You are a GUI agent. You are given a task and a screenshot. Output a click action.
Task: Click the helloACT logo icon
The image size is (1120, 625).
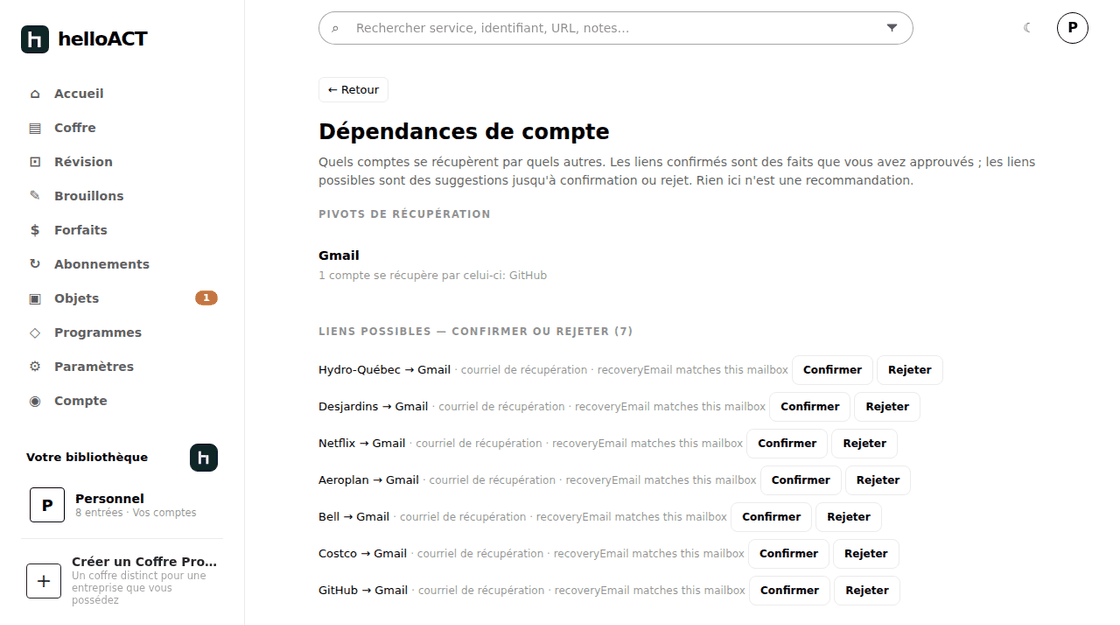pos(35,39)
